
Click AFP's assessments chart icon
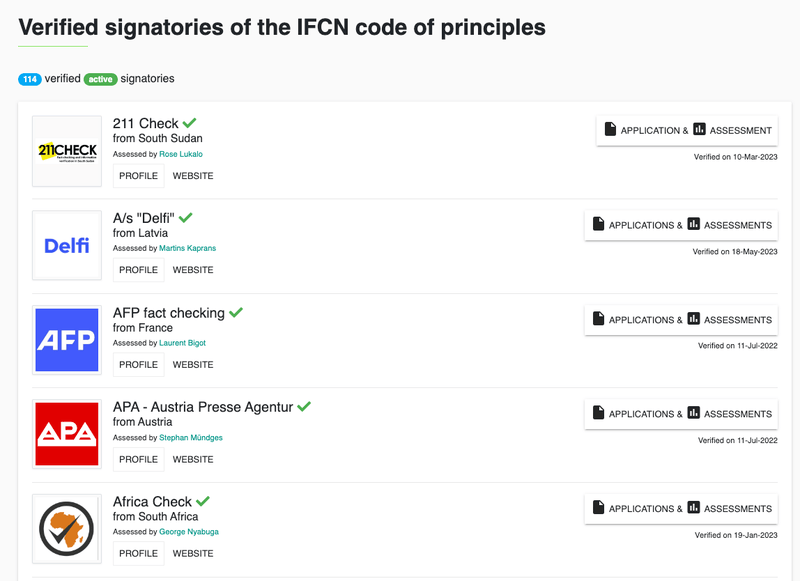coord(693,319)
